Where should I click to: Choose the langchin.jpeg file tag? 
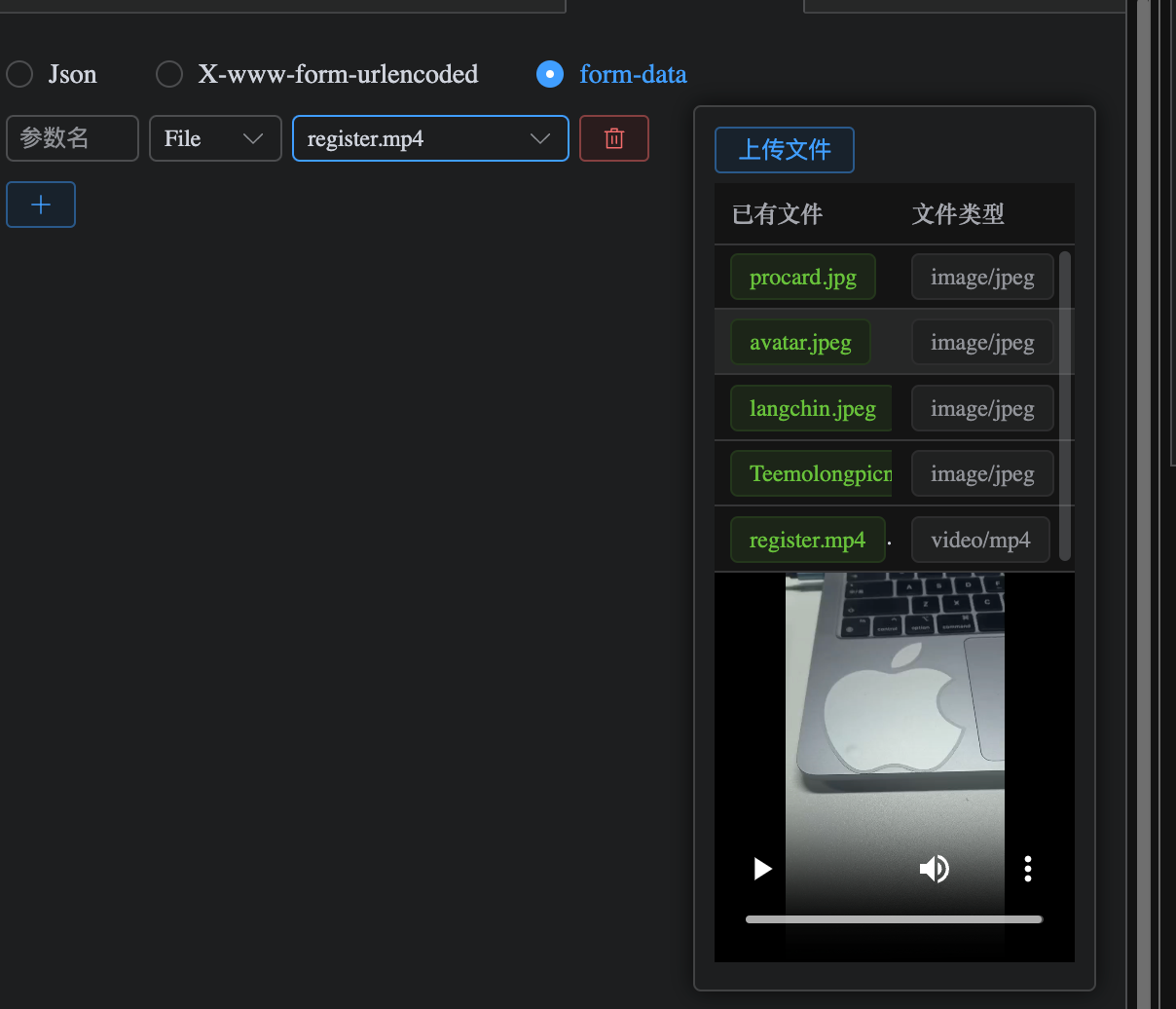(812, 408)
